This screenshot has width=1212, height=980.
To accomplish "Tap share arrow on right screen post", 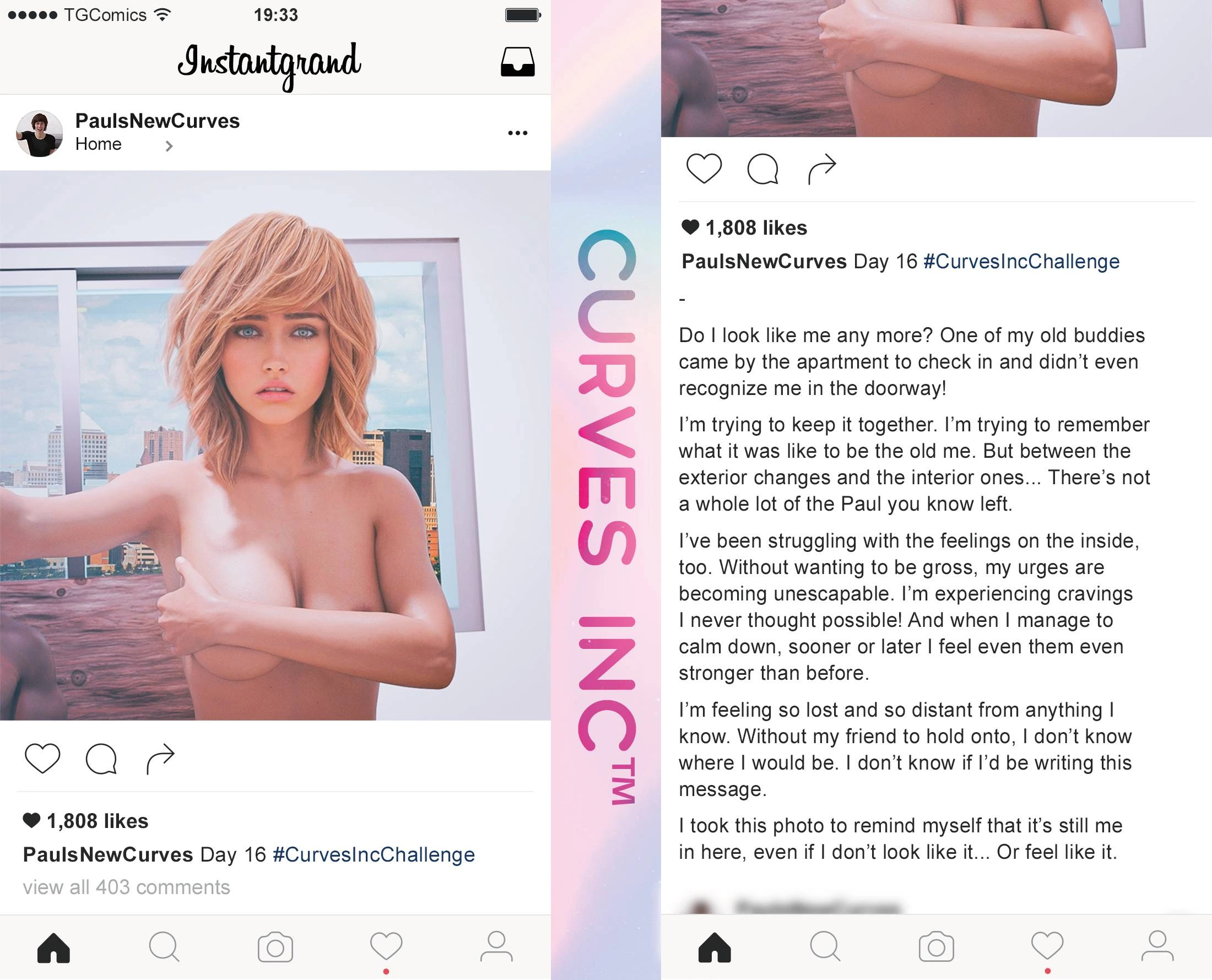I will pos(822,169).
